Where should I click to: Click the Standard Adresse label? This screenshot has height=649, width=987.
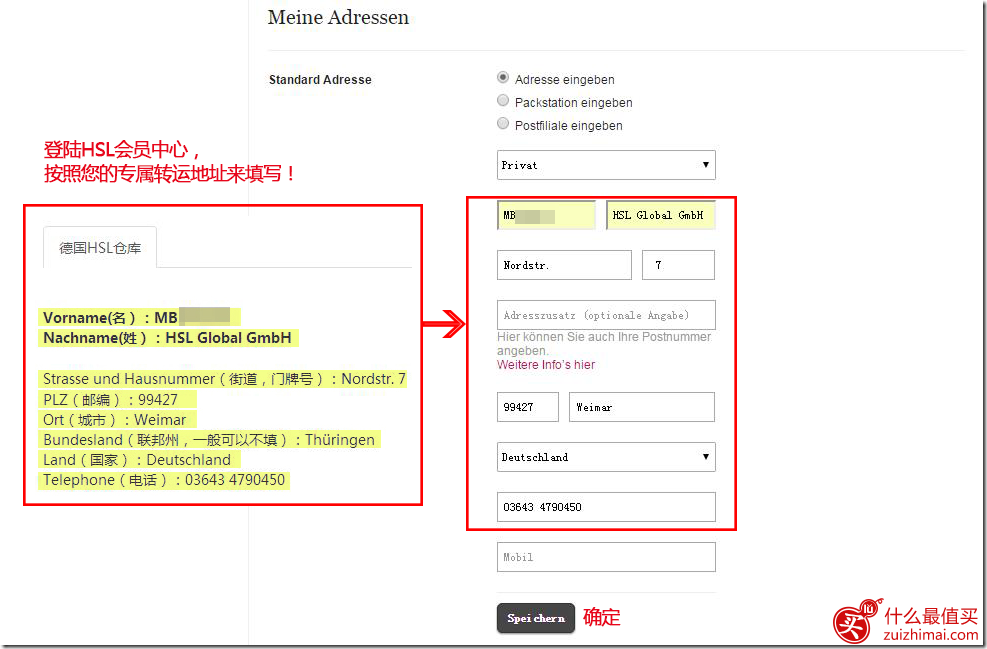point(320,80)
